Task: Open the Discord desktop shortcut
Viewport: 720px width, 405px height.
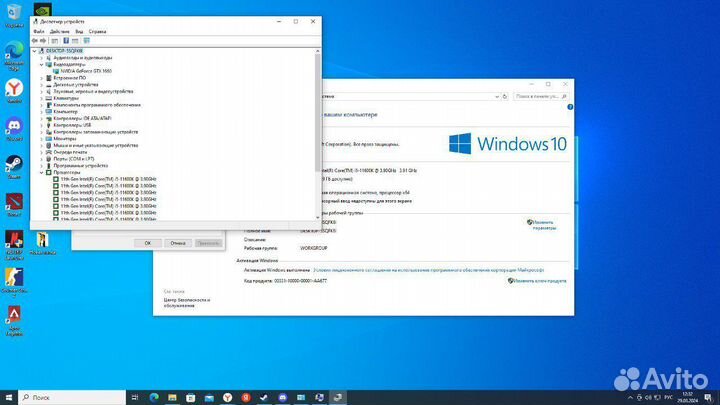Action: (14, 129)
